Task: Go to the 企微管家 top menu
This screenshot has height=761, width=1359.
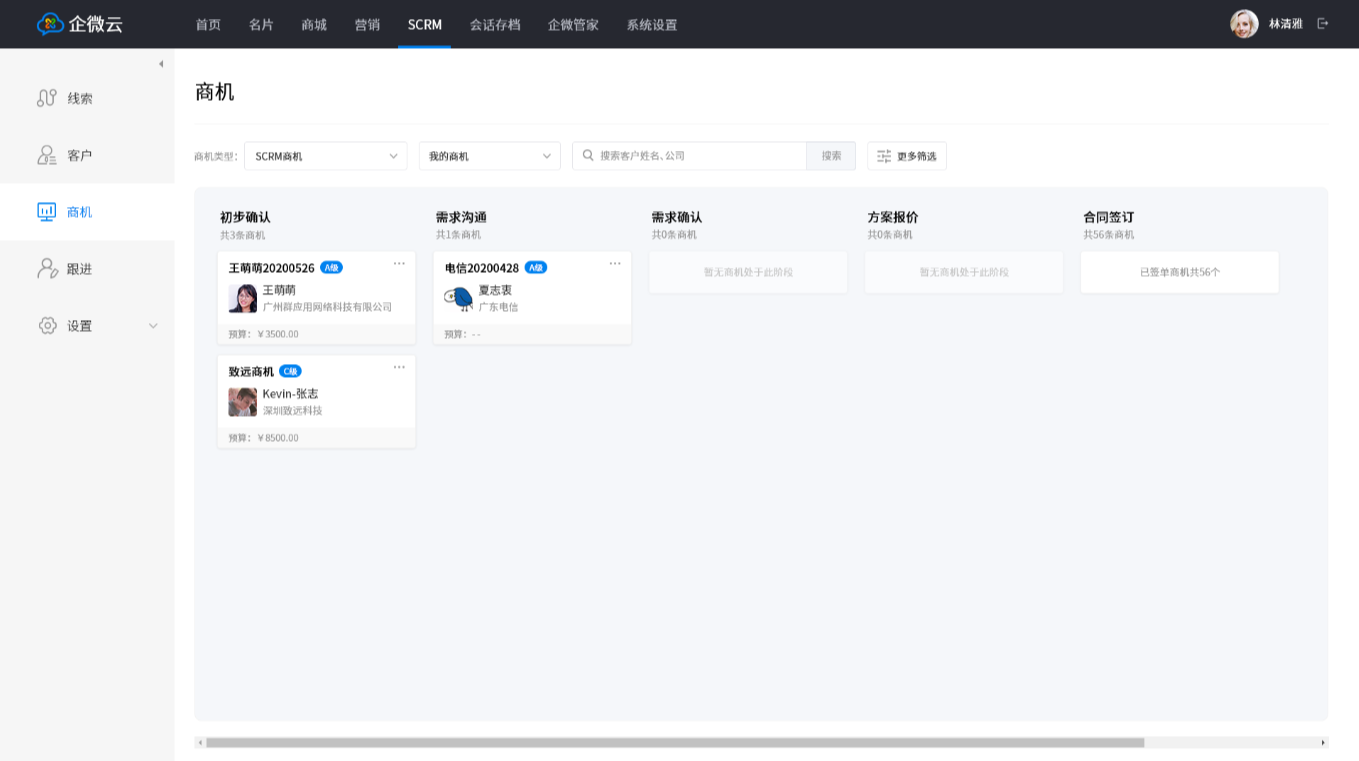Action: 573,25
